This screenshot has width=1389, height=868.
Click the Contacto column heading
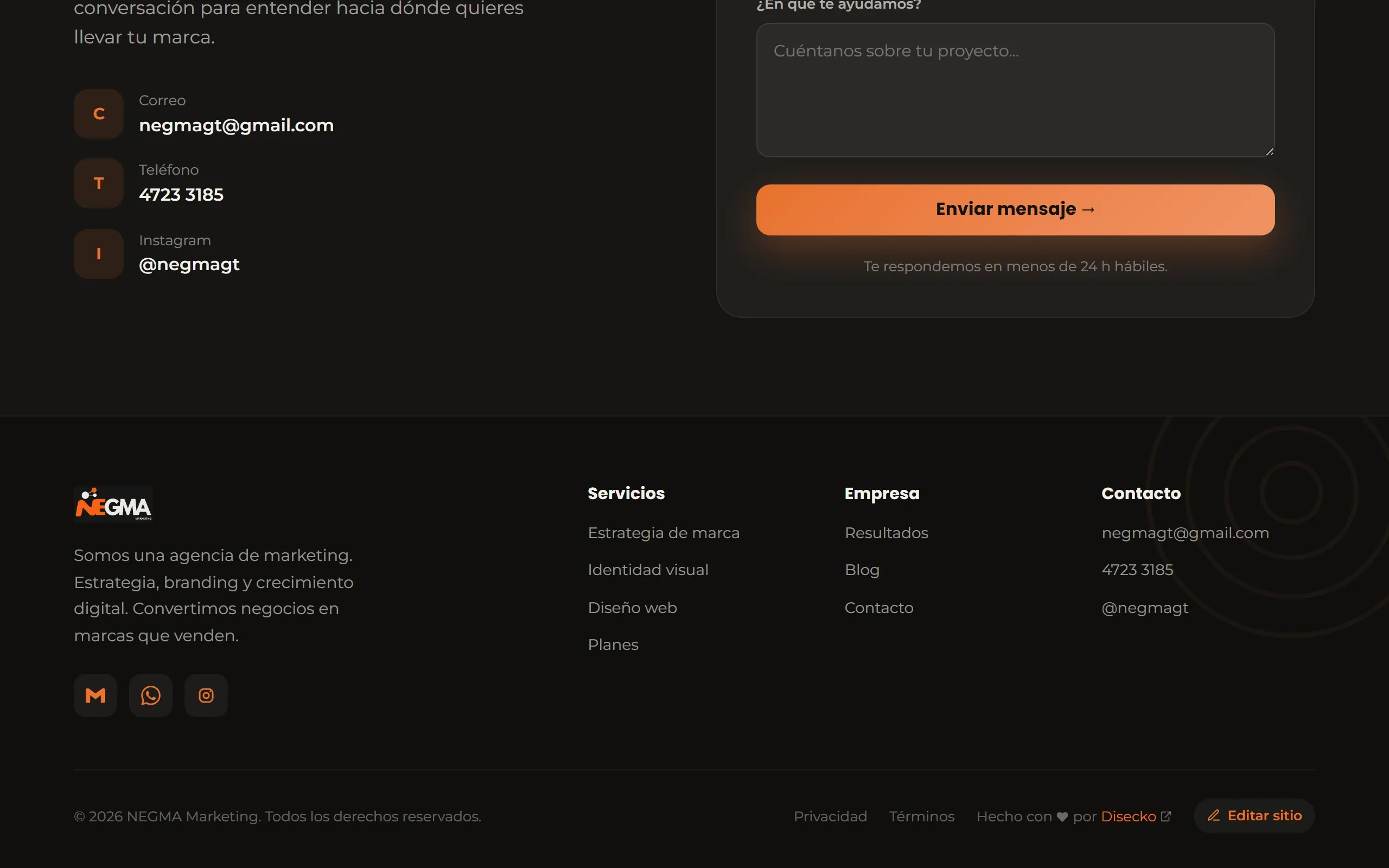point(1141,493)
